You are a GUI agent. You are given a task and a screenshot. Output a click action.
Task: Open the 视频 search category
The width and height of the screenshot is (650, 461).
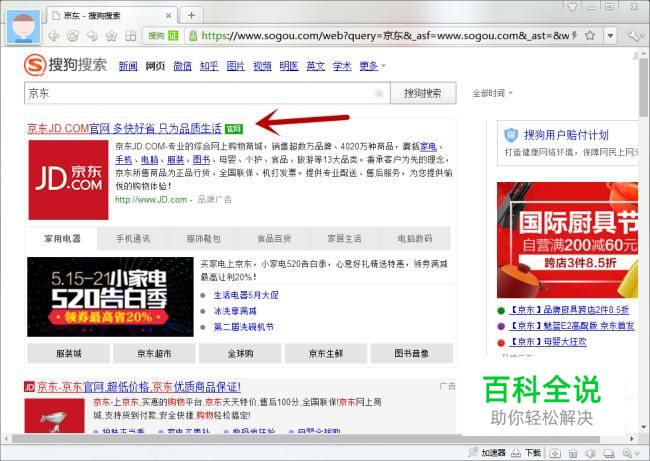[x=262, y=66]
